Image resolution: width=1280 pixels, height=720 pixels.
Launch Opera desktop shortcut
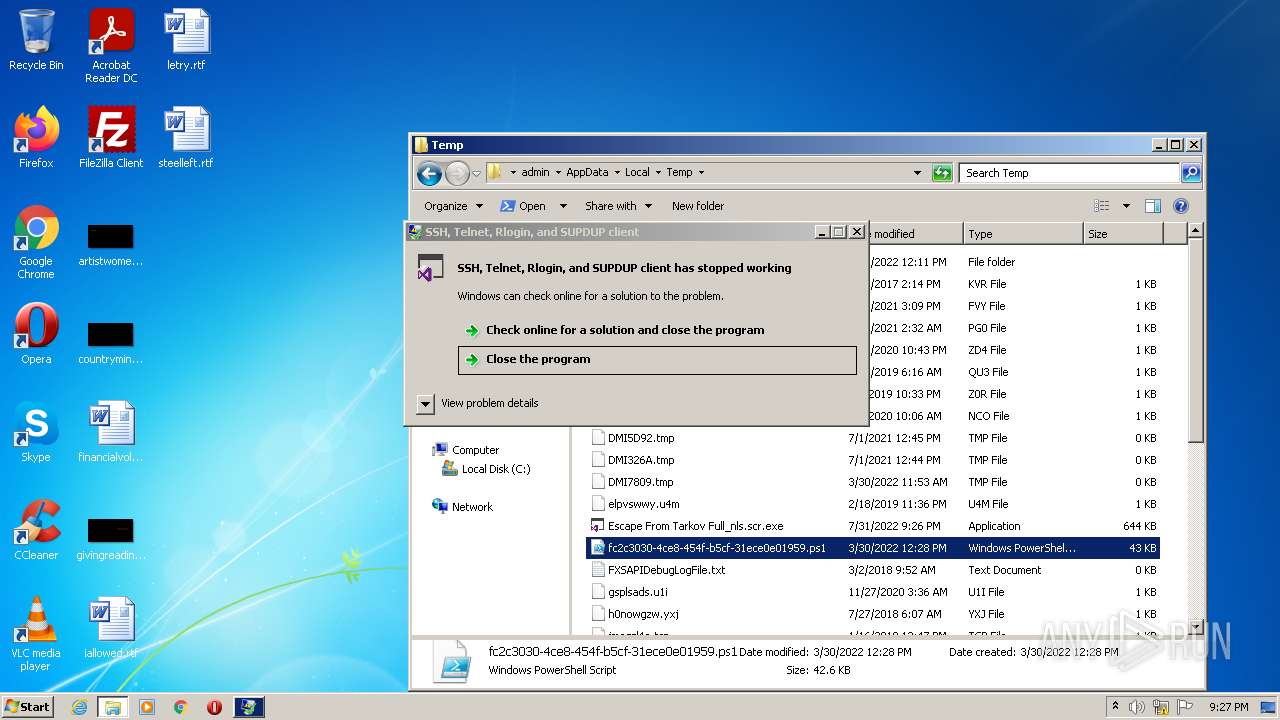(x=36, y=334)
